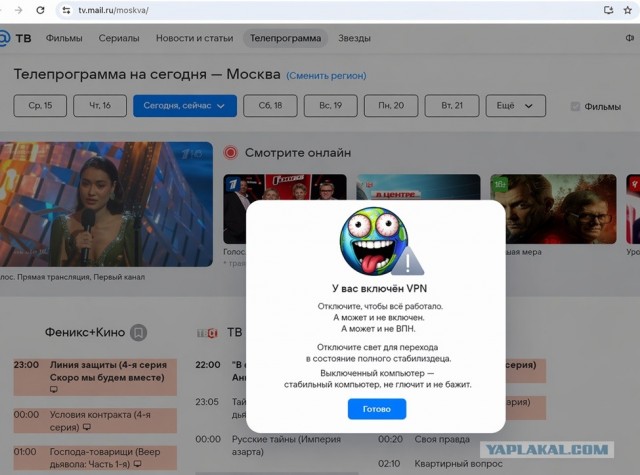
Task: Click the ТВ Центр channel logo
Action: [207, 333]
